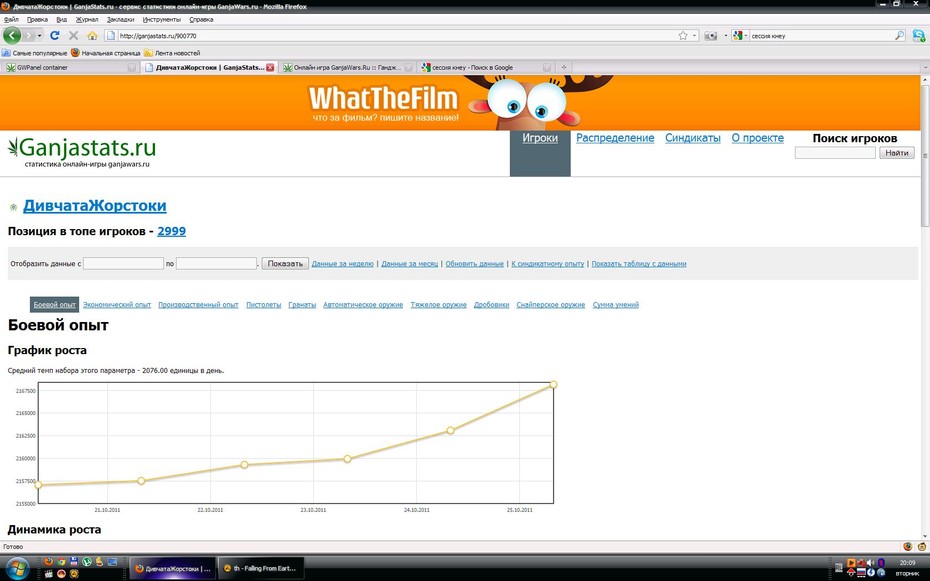Image resolution: width=930 pixels, height=581 pixels.
Task: Click the Данные за неделю link
Action: click(x=342, y=264)
